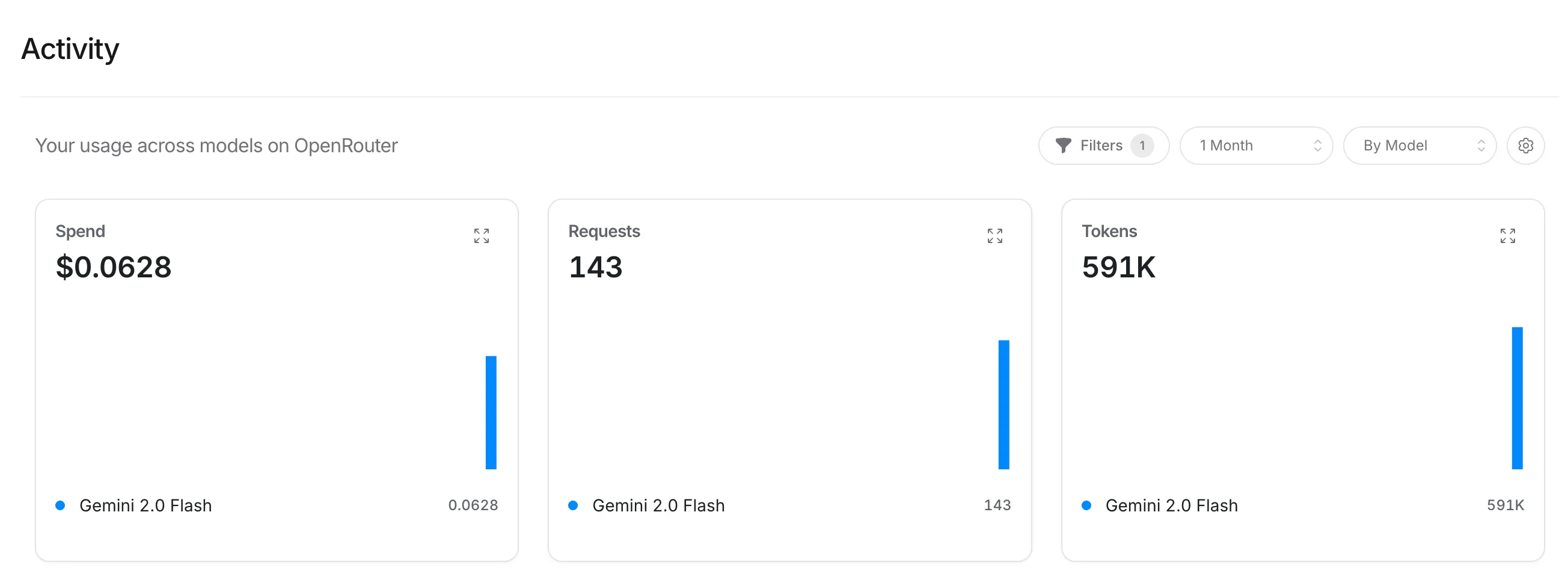Click the Gemini 2.0 Flash legend dot in Tokens card
This screenshot has height=580, width=1568.
[1087, 505]
